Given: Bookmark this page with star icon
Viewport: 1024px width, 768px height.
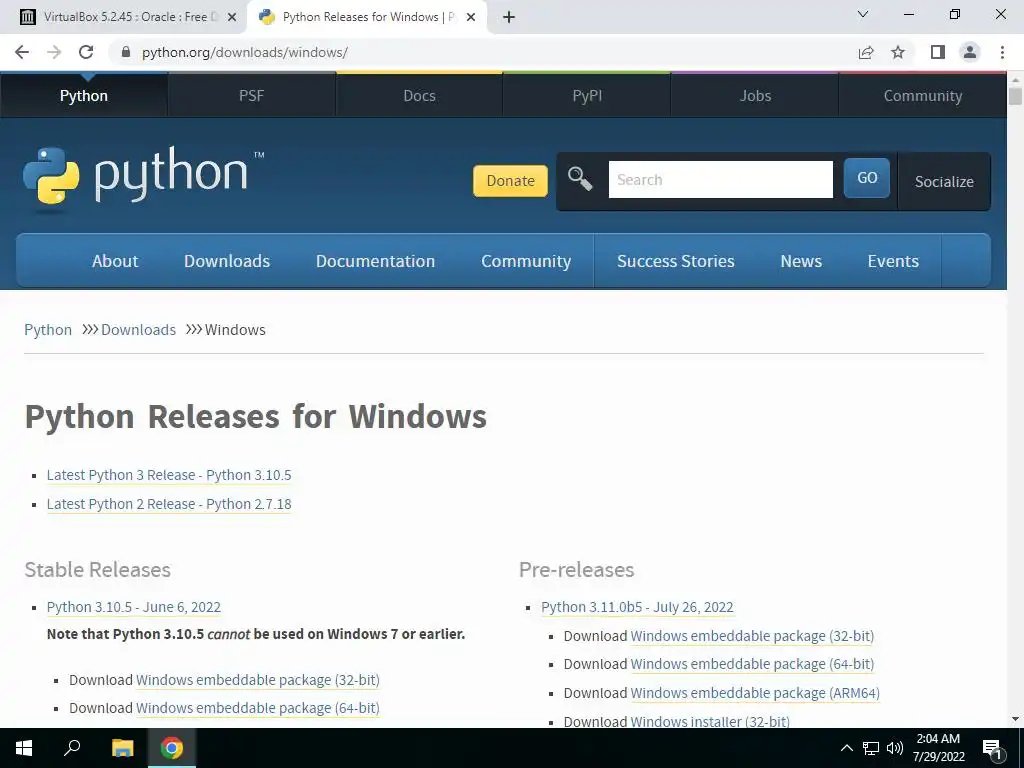Looking at the screenshot, I should [898, 52].
